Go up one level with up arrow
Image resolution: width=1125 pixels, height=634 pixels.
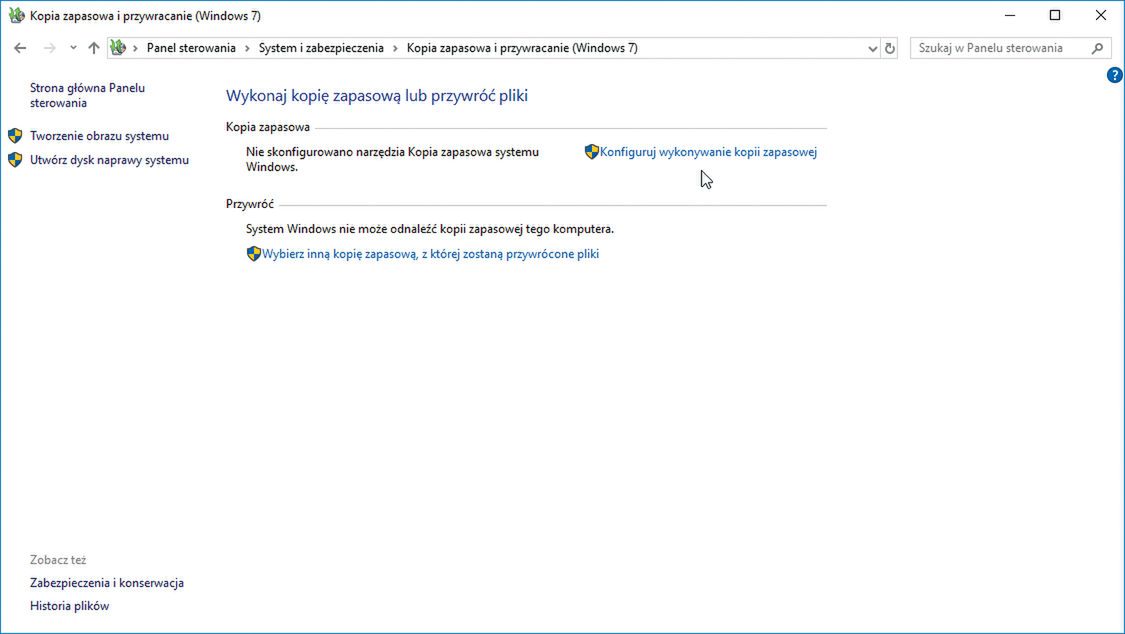tap(94, 48)
